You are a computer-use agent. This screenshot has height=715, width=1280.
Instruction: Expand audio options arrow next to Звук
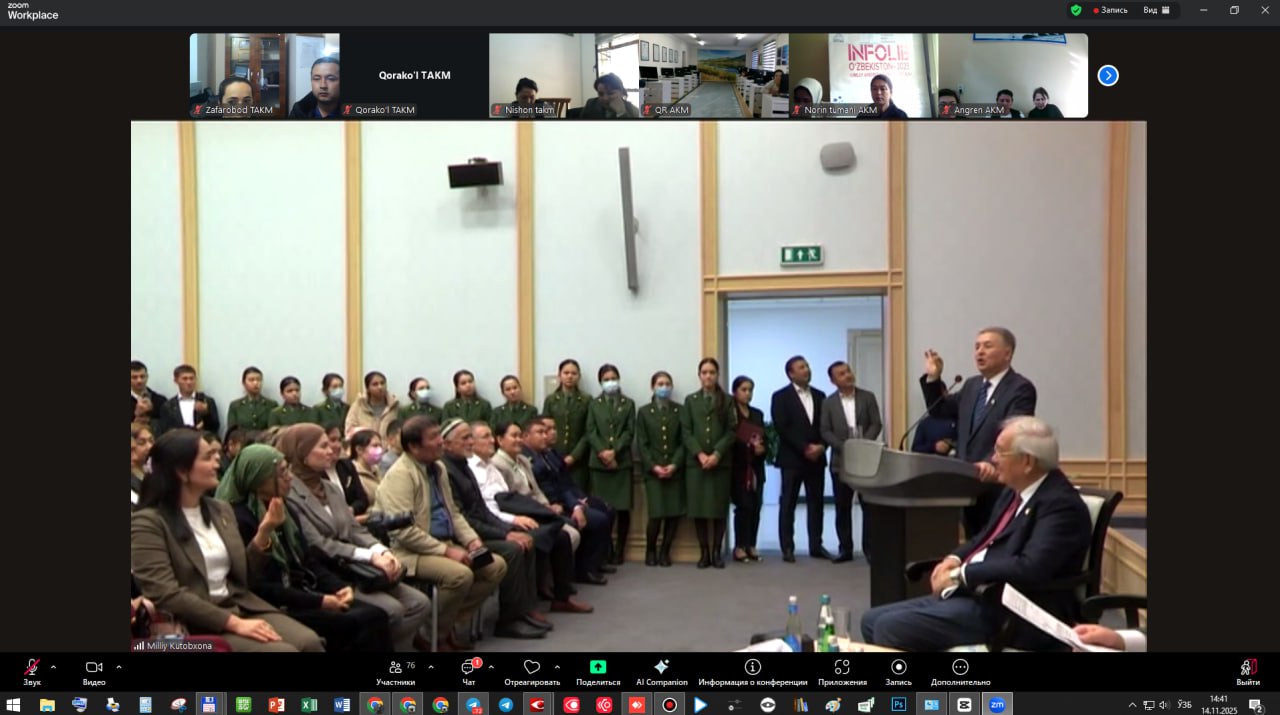(x=54, y=667)
